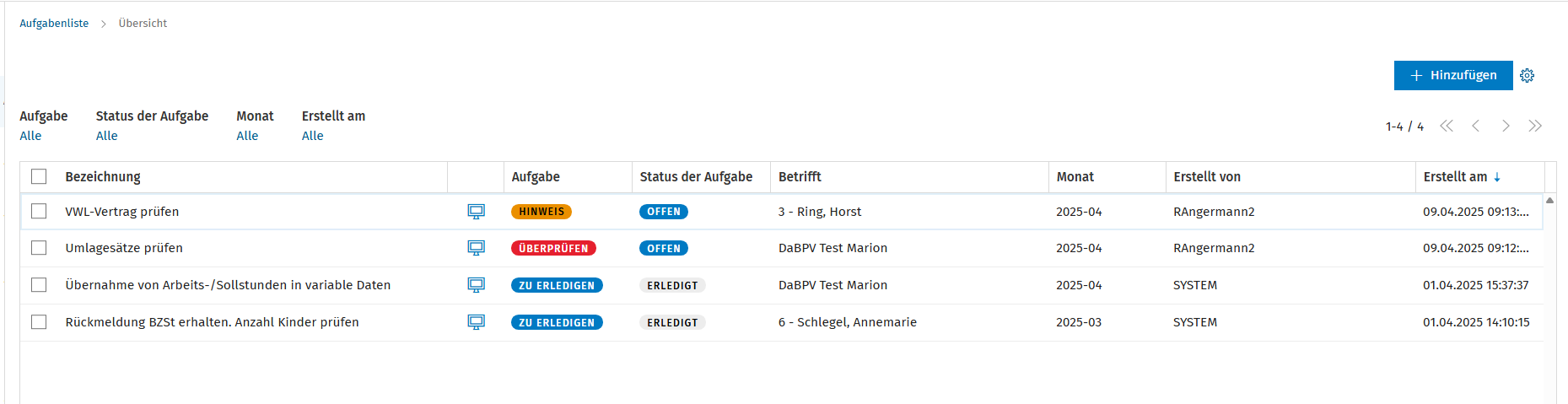This screenshot has width=1568, height=404.
Task: Open the Monat filter dropdown showing Alle
Action: pos(247,136)
